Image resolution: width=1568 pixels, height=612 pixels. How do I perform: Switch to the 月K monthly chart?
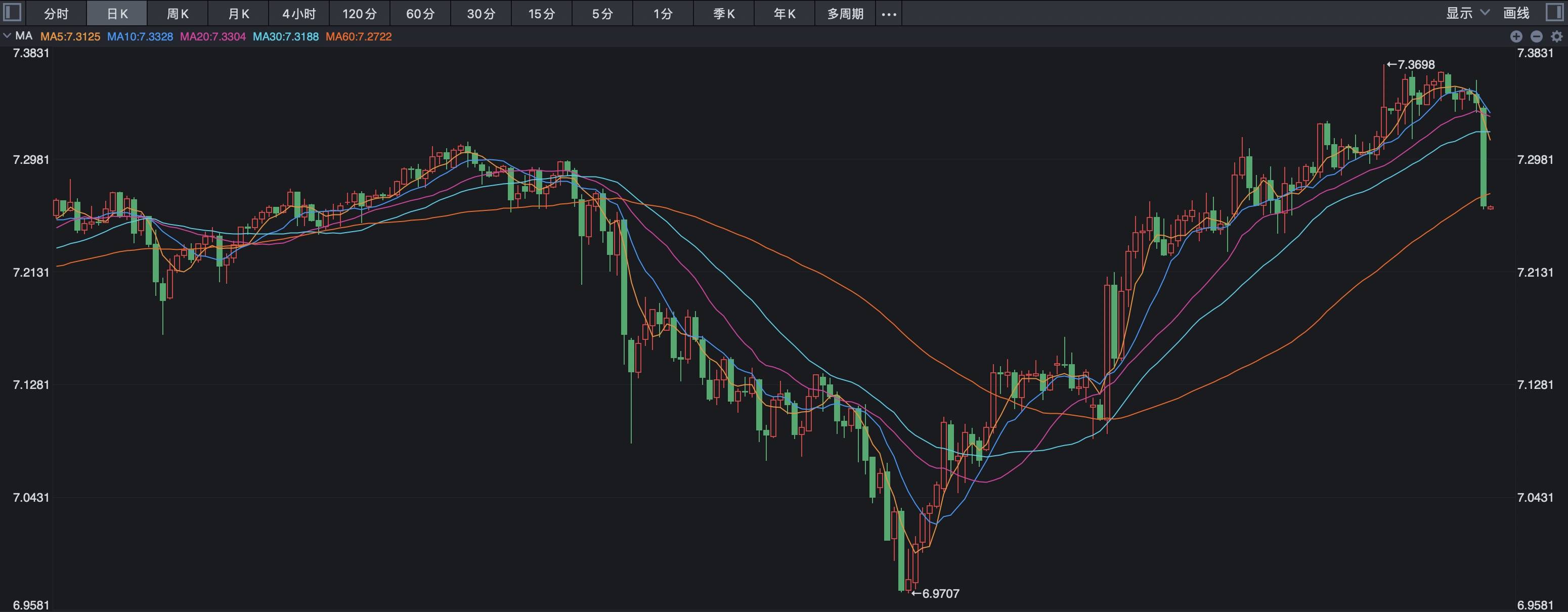(x=237, y=13)
